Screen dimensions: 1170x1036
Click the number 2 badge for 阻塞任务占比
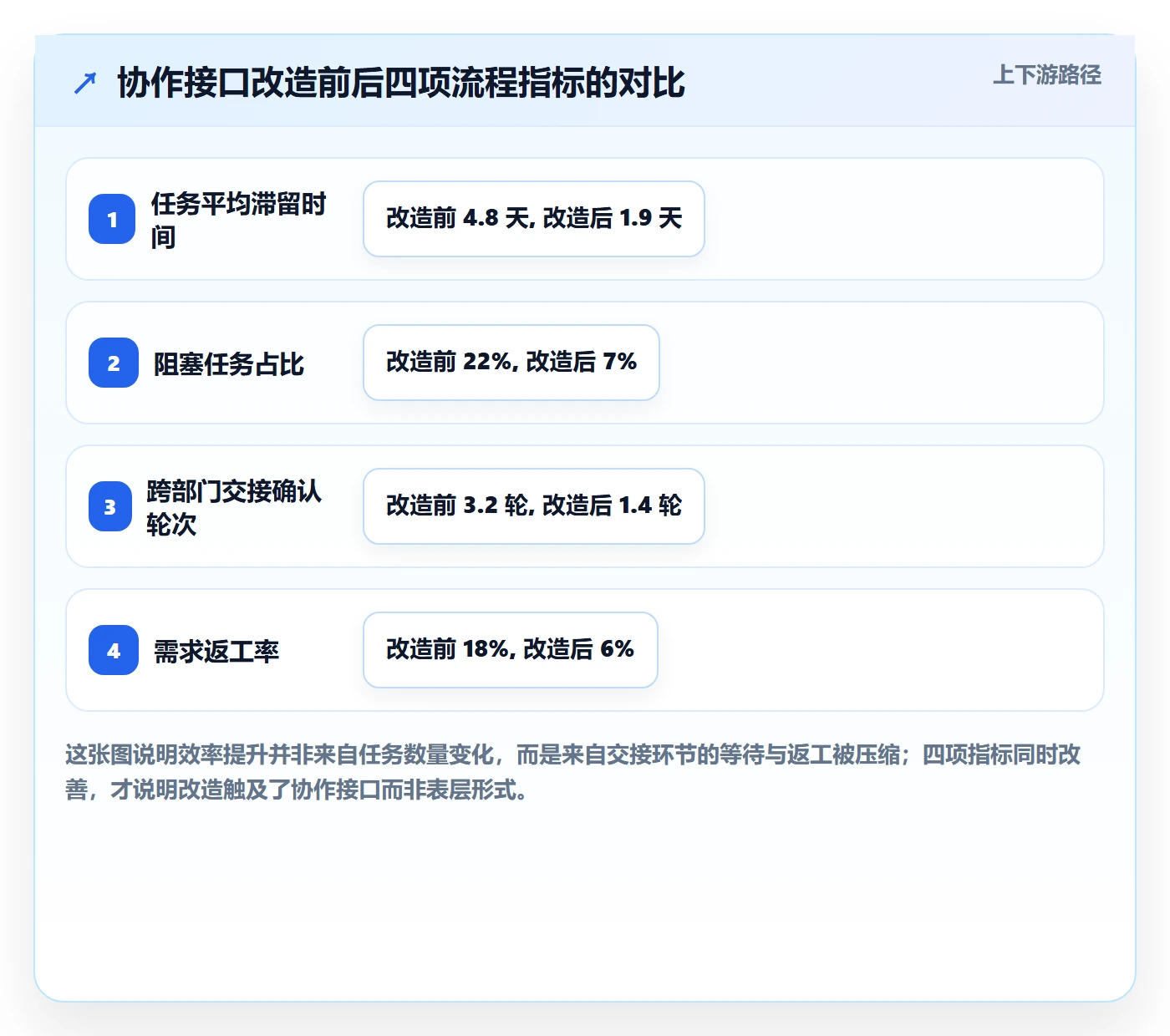pyautogui.click(x=114, y=363)
